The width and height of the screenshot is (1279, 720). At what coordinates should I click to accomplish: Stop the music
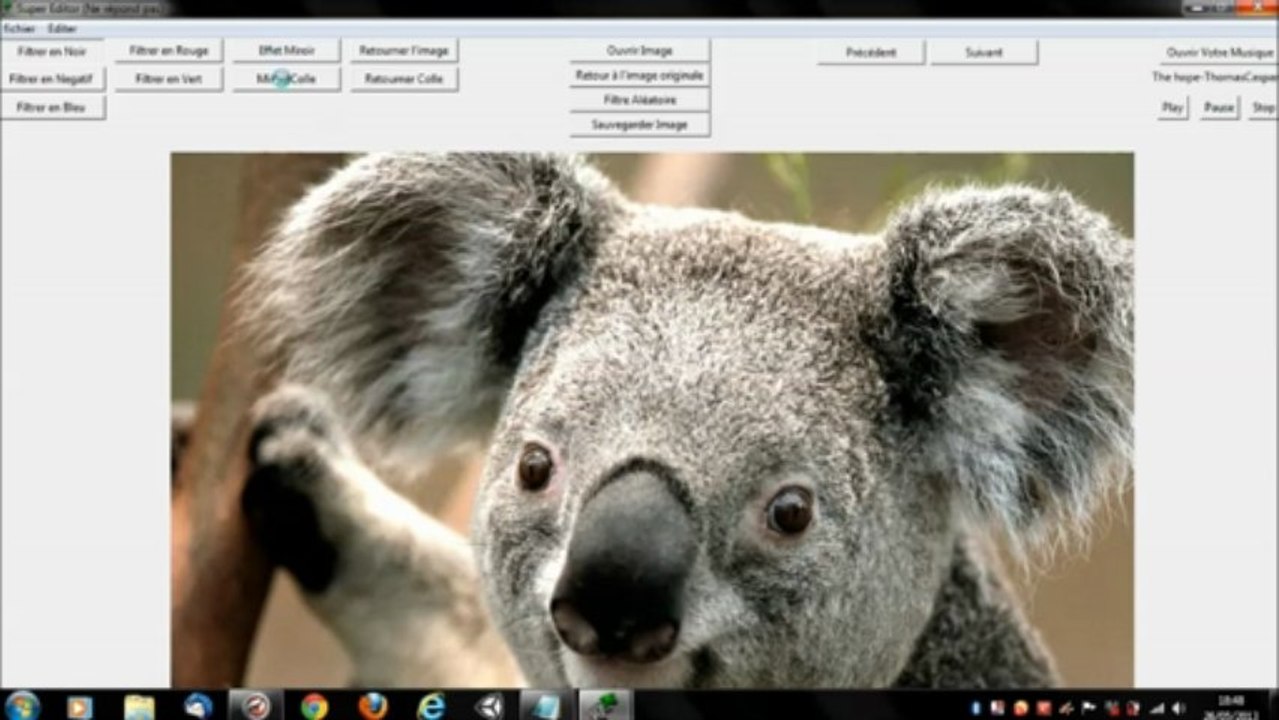click(x=1264, y=107)
